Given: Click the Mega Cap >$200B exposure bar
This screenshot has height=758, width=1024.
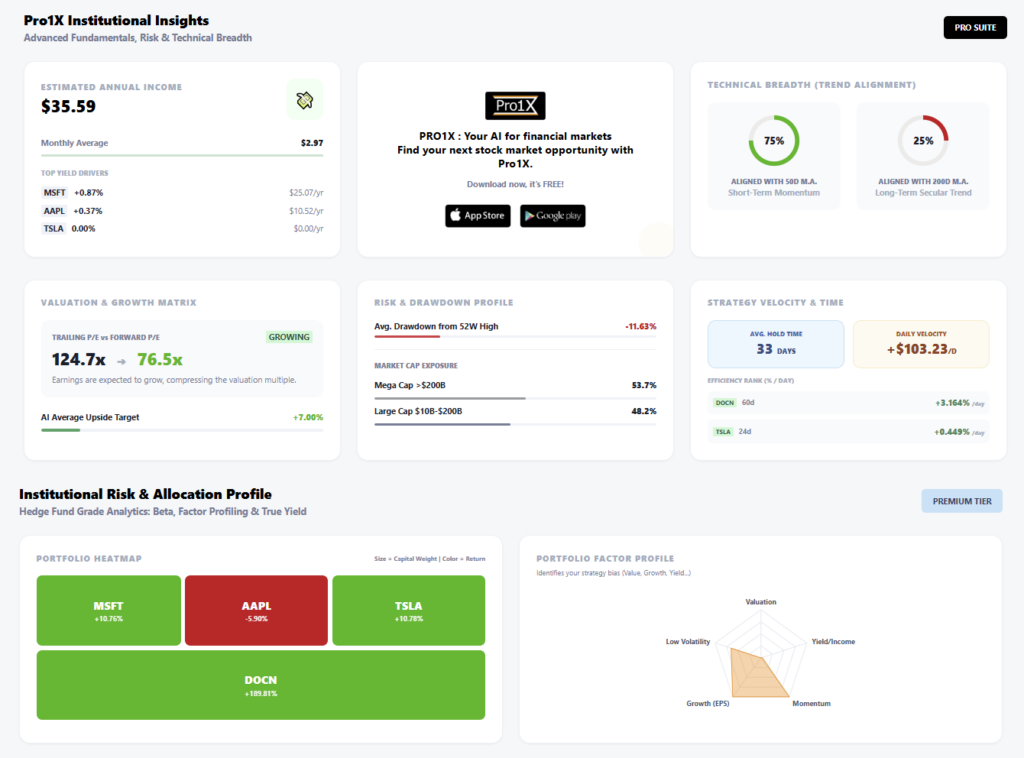Looking at the screenshot, I should [x=515, y=398].
